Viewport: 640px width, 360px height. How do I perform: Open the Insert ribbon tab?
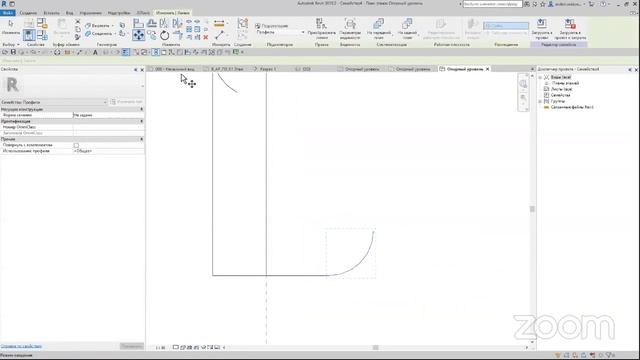click(x=51, y=13)
